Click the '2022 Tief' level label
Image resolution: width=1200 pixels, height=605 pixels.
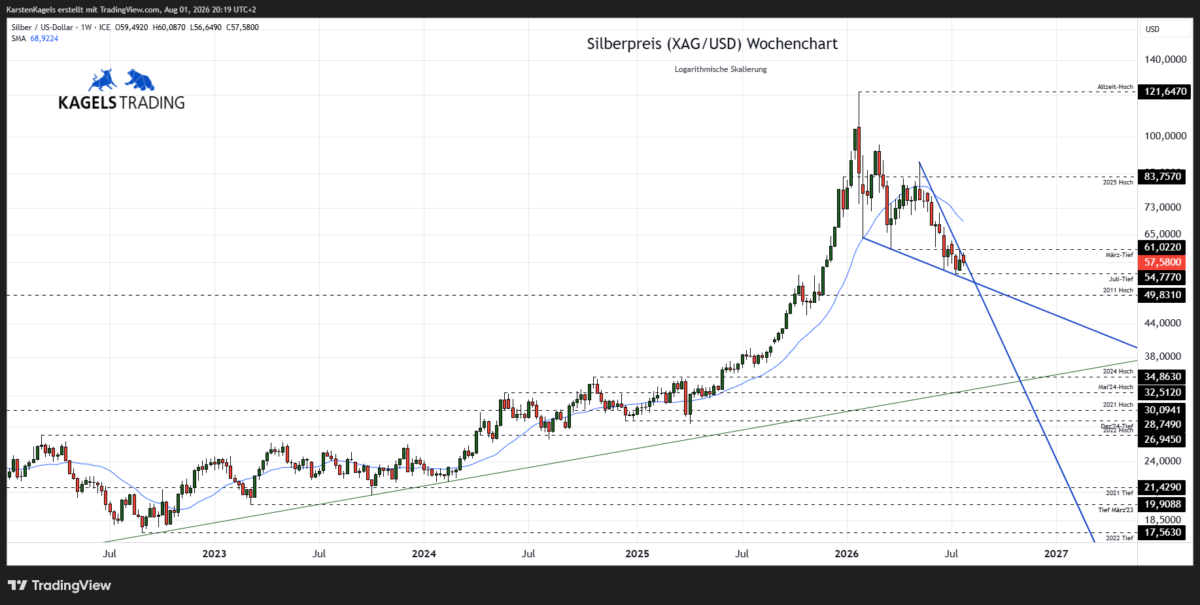coord(1119,539)
